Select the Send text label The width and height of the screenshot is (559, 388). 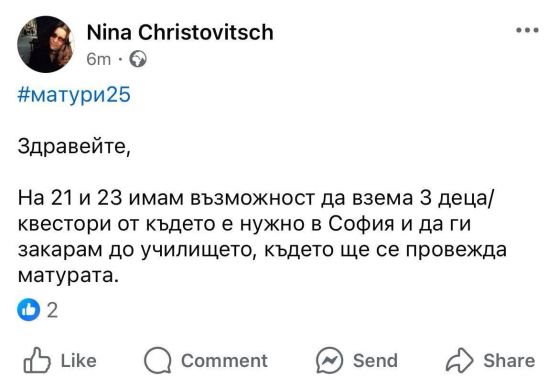coord(375,361)
